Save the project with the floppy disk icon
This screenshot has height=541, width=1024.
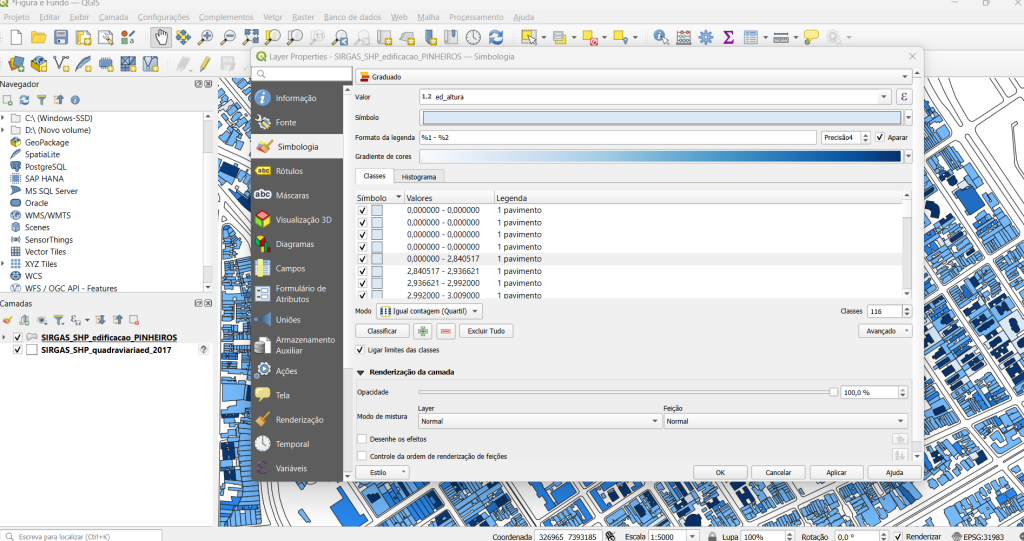click(61, 37)
